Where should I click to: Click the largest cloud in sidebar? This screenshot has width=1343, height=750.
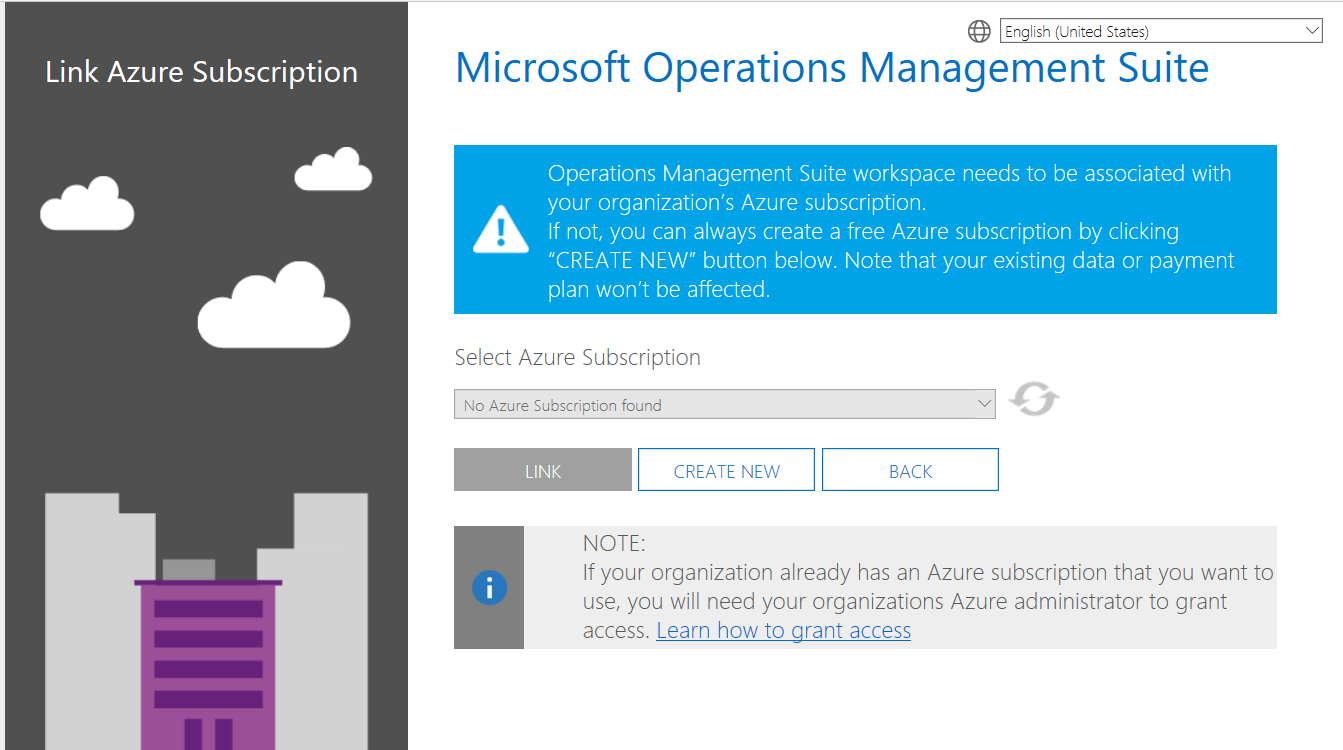(x=274, y=308)
